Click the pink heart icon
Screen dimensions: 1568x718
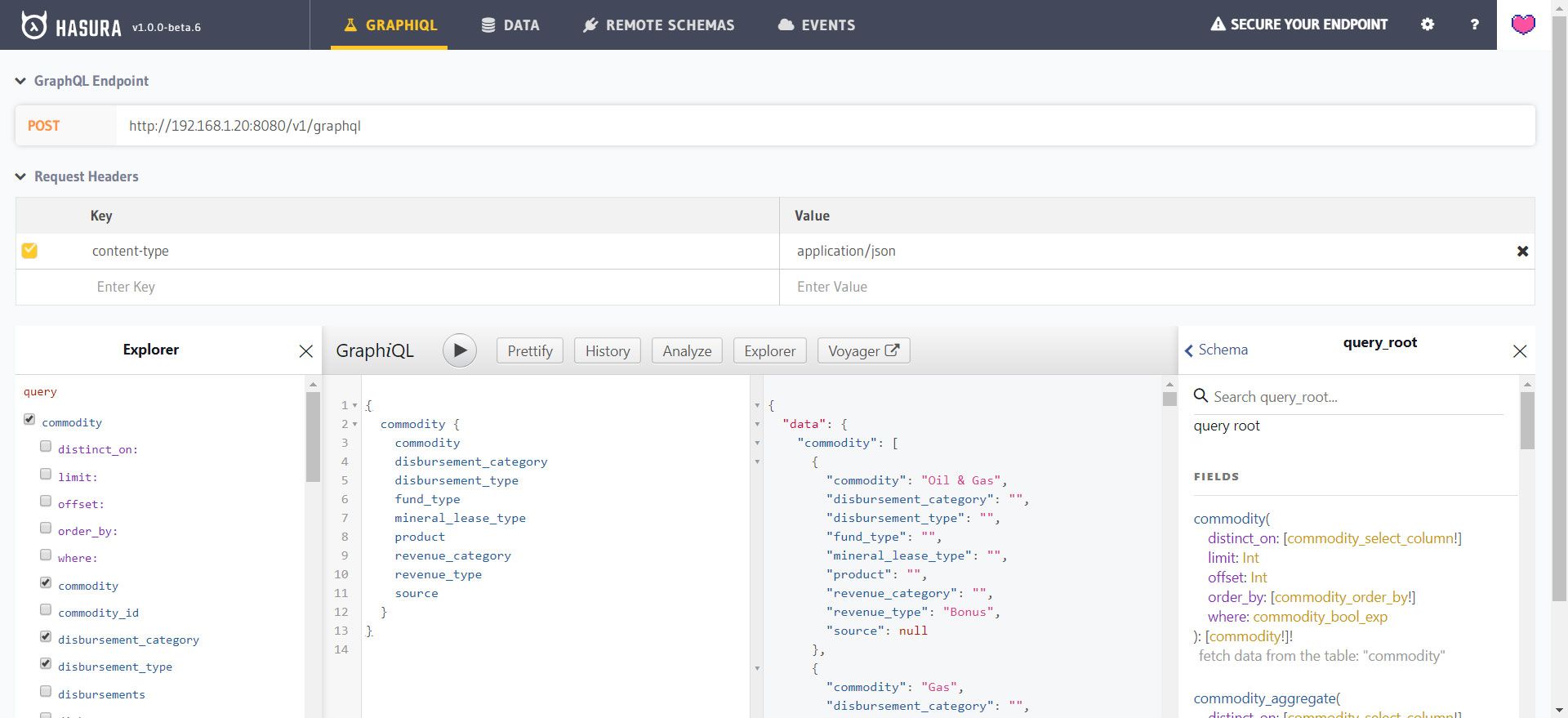coord(1523,25)
